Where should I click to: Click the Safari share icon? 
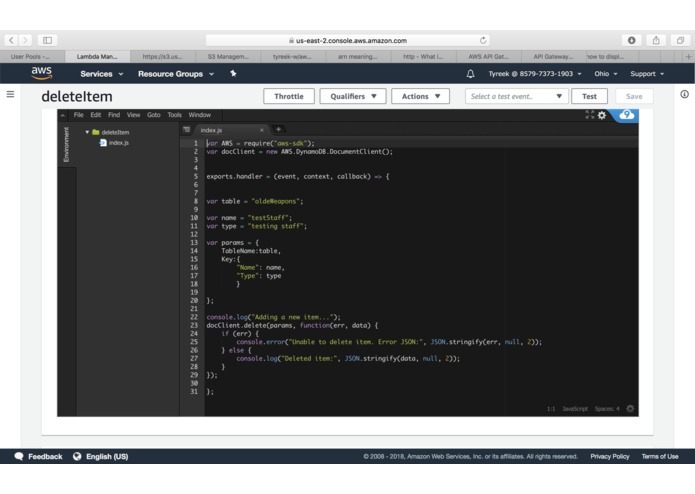[x=656, y=40]
